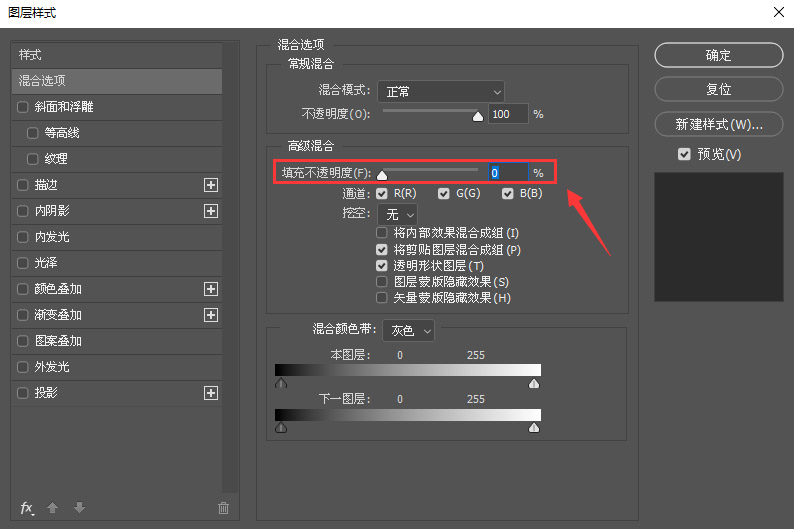Image resolution: width=794 pixels, height=529 pixels.
Task: Click the 填充不透明度 slider handle
Action: click(x=382, y=176)
